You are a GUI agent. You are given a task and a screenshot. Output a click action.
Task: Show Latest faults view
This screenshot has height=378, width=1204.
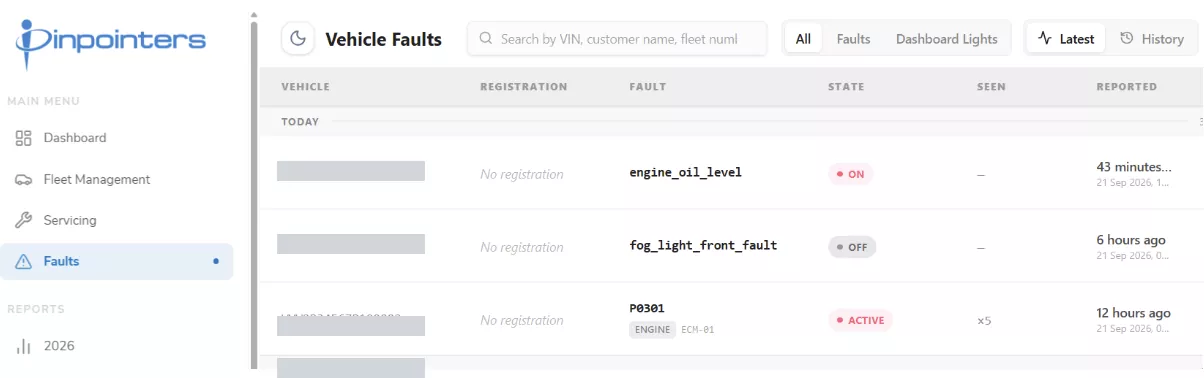point(1066,39)
